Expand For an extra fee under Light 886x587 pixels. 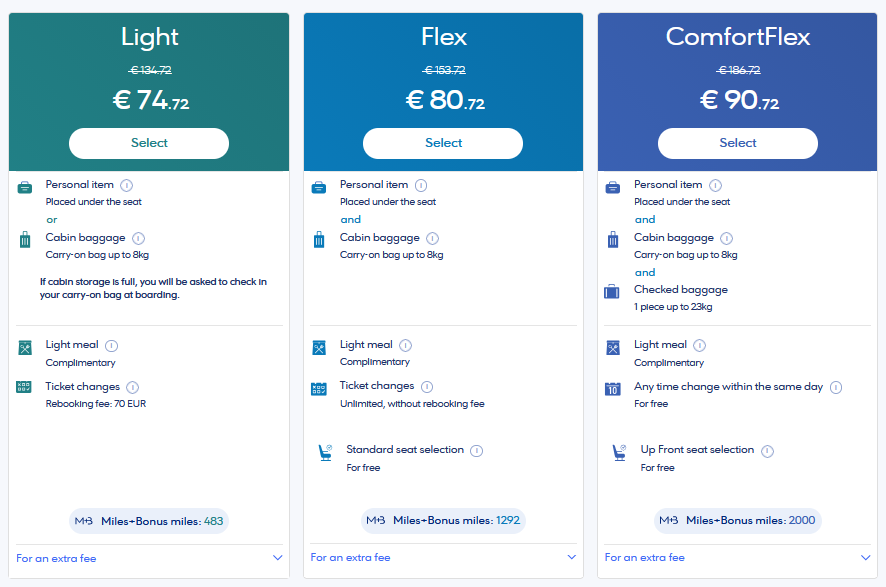click(x=148, y=557)
